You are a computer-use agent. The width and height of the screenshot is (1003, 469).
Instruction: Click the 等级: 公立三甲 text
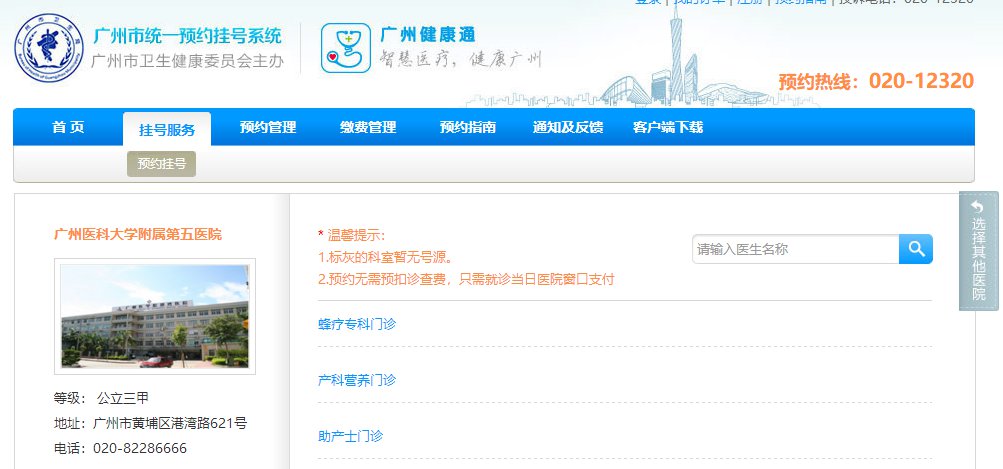click(x=101, y=398)
